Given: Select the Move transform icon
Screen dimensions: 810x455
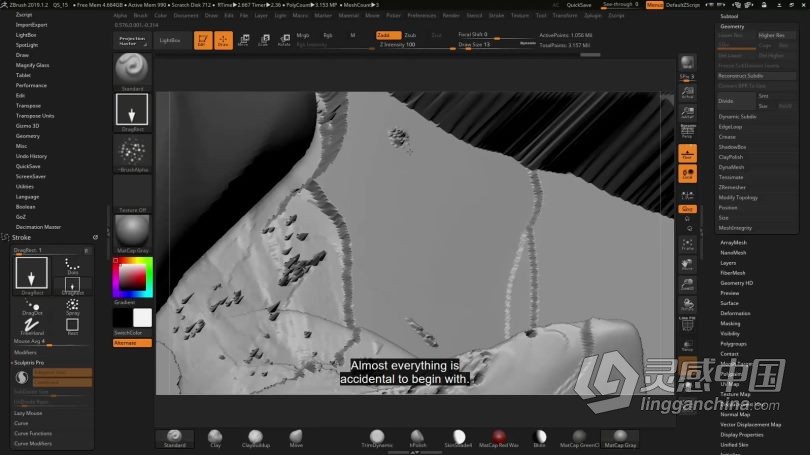Looking at the screenshot, I should coord(243,40).
